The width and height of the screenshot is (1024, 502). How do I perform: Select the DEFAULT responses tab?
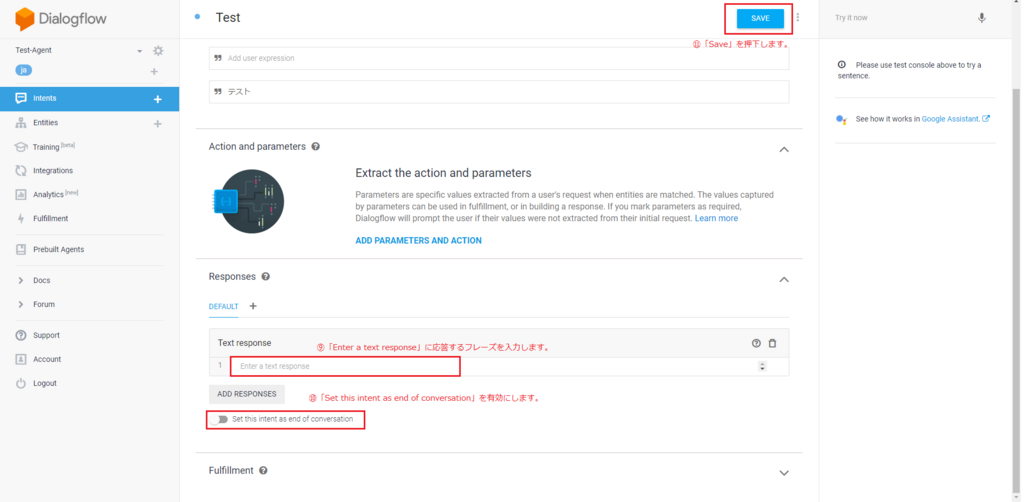click(x=223, y=307)
